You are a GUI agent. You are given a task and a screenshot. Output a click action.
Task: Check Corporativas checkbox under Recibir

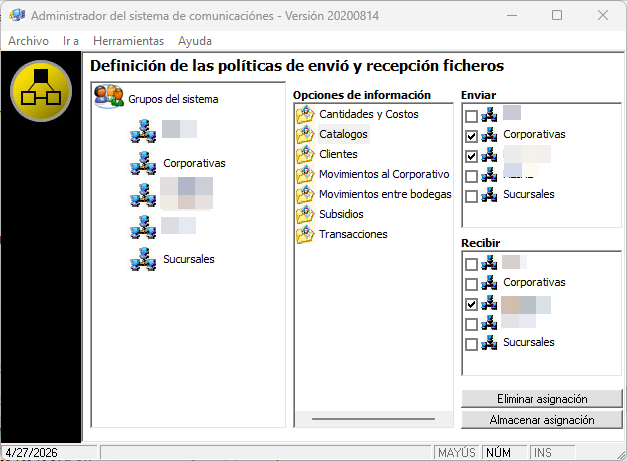pyautogui.click(x=471, y=284)
